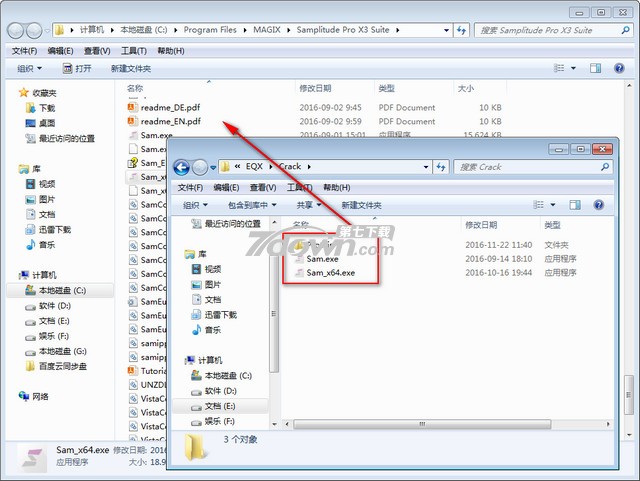Open 包含到库中 dropdown in Crack window
The image size is (640, 481).
click(252, 205)
